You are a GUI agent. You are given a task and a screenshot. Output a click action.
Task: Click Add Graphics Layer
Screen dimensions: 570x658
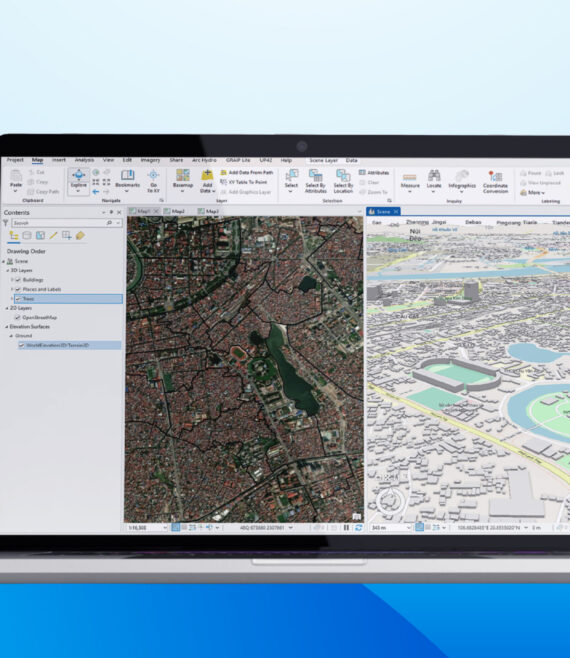(x=246, y=192)
